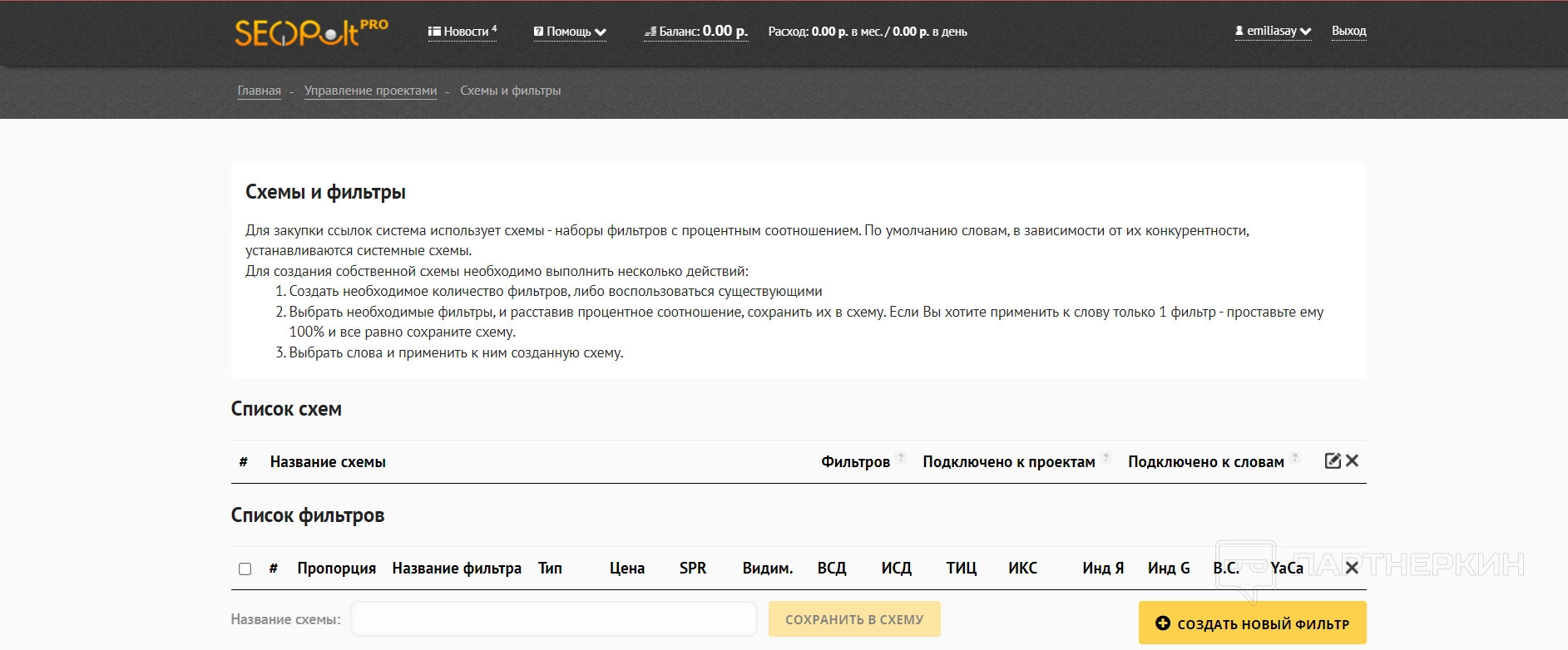The width and height of the screenshot is (1568, 650).
Task: Expand the Помощь dropdown menu
Action: (x=570, y=32)
